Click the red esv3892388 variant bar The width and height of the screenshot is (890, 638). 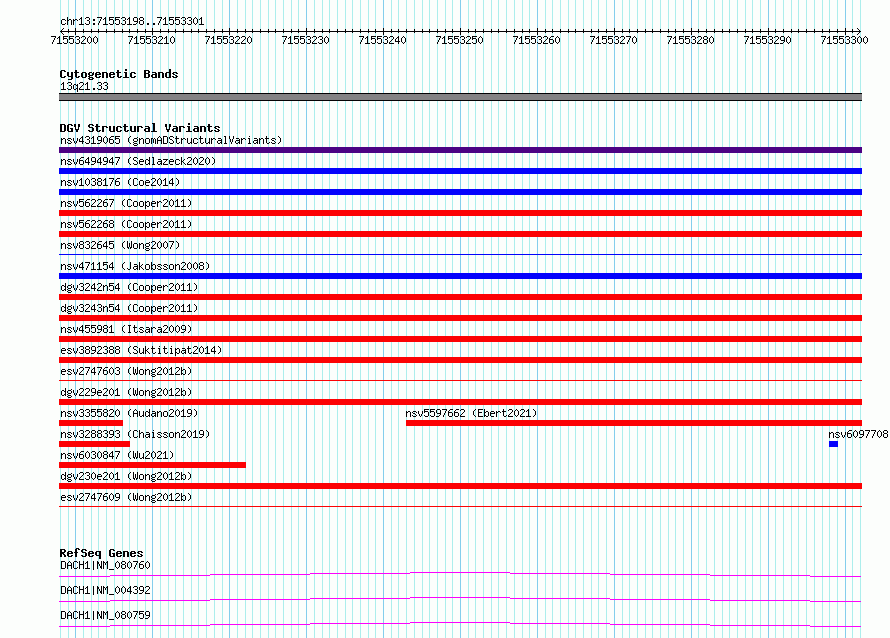click(x=460, y=360)
